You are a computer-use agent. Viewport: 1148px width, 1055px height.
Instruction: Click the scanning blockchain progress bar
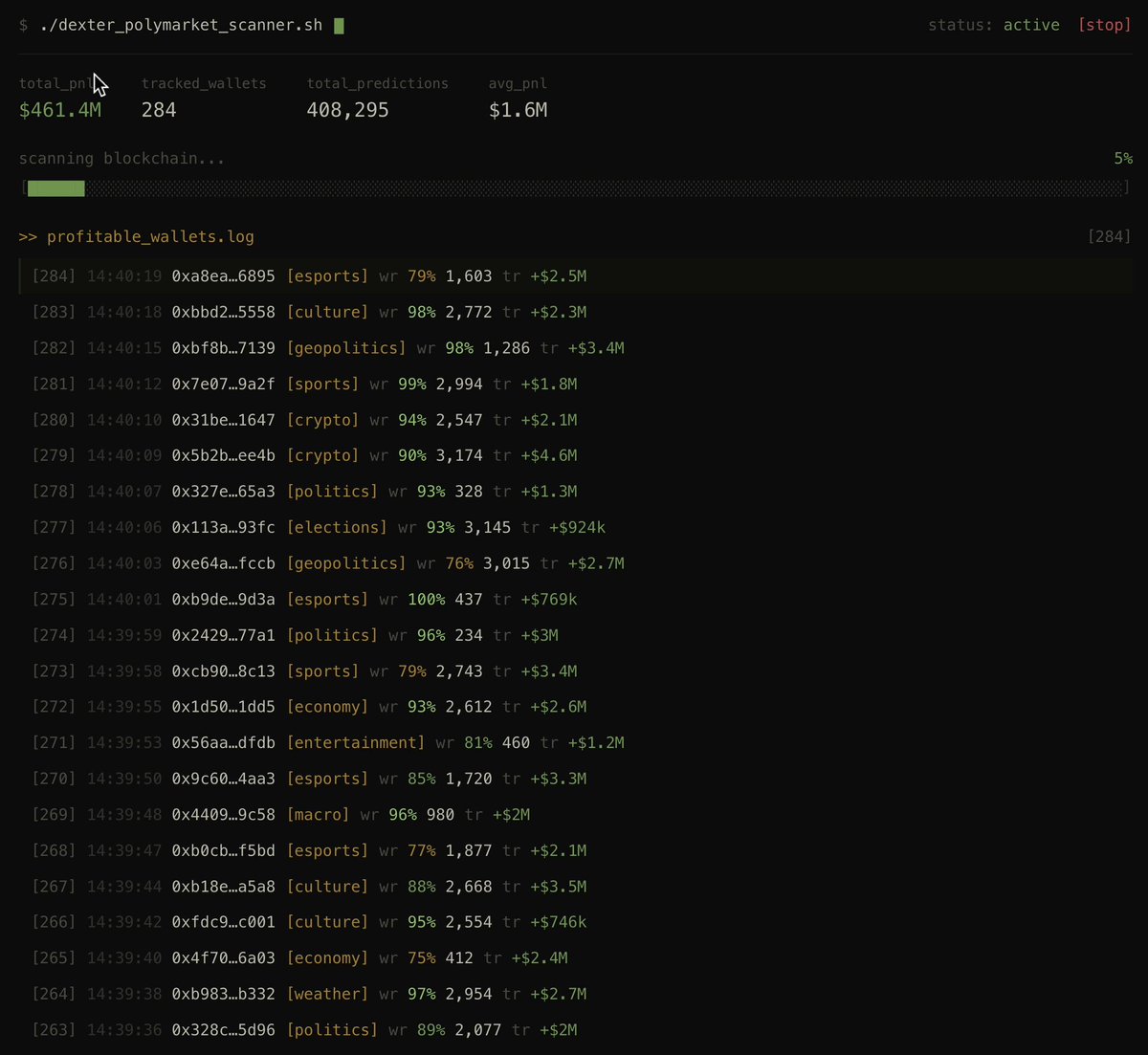click(x=574, y=188)
